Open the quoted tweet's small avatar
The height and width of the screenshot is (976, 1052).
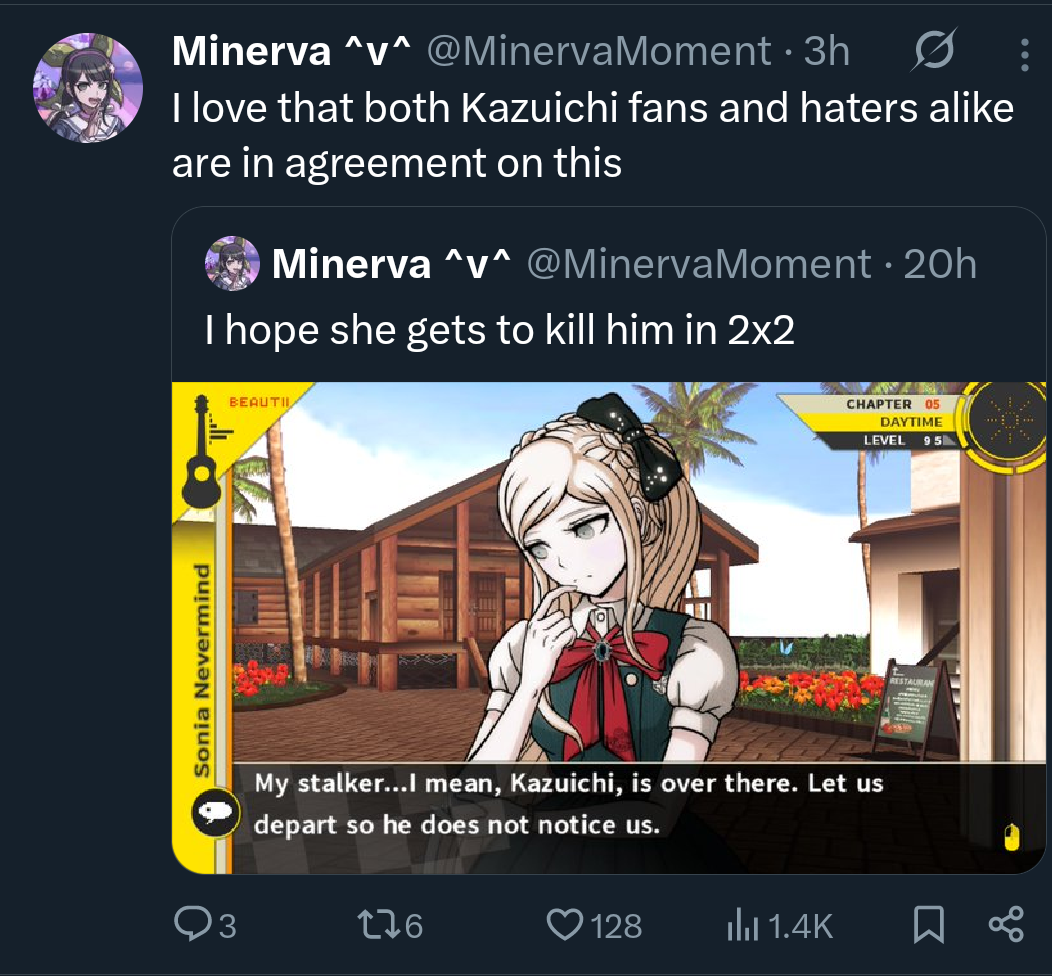coord(232,263)
